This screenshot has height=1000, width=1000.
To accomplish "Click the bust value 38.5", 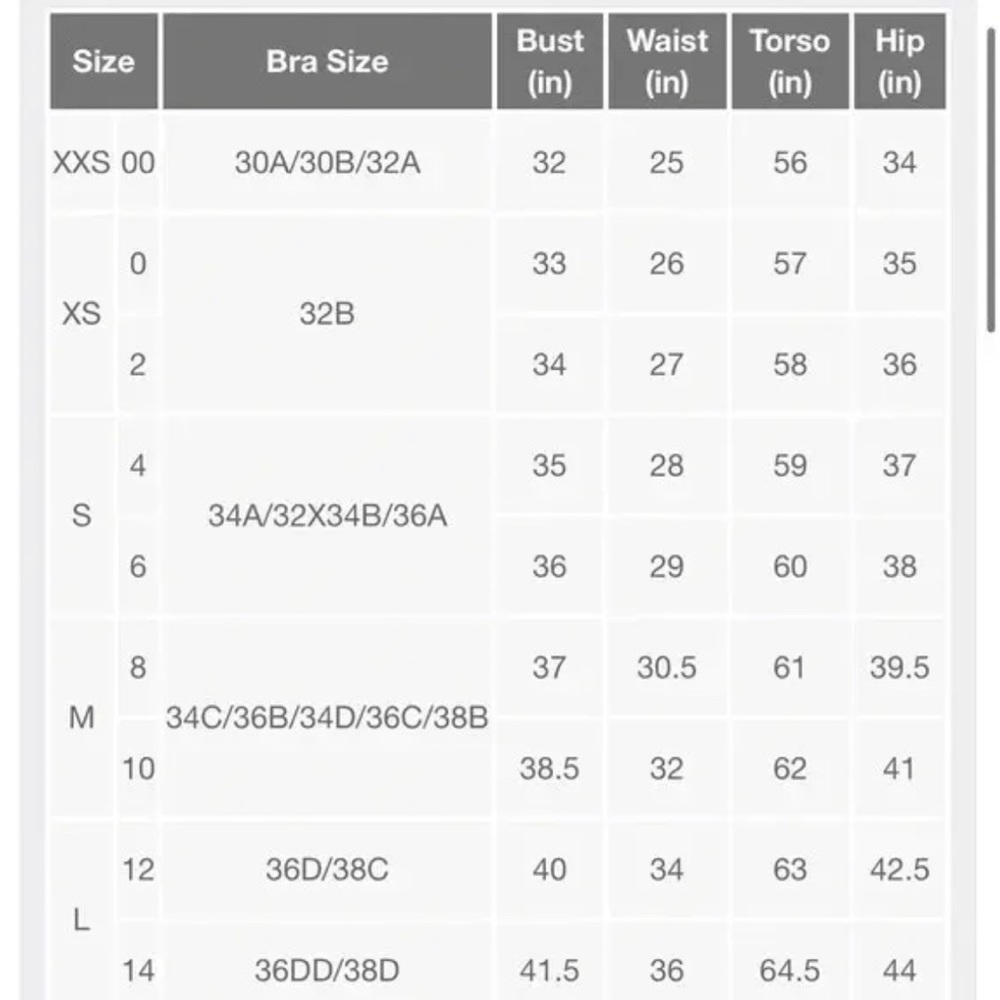I will (550, 768).
